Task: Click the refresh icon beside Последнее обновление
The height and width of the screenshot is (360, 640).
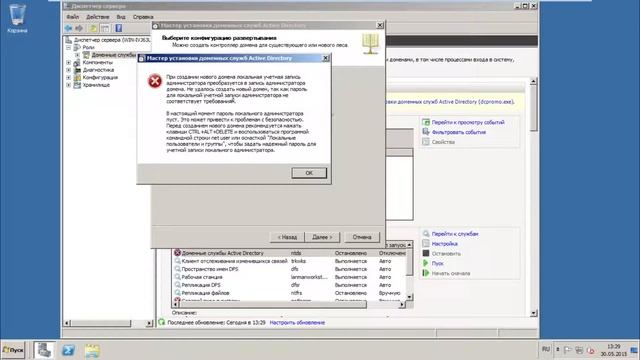Action: tap(162, 322)
